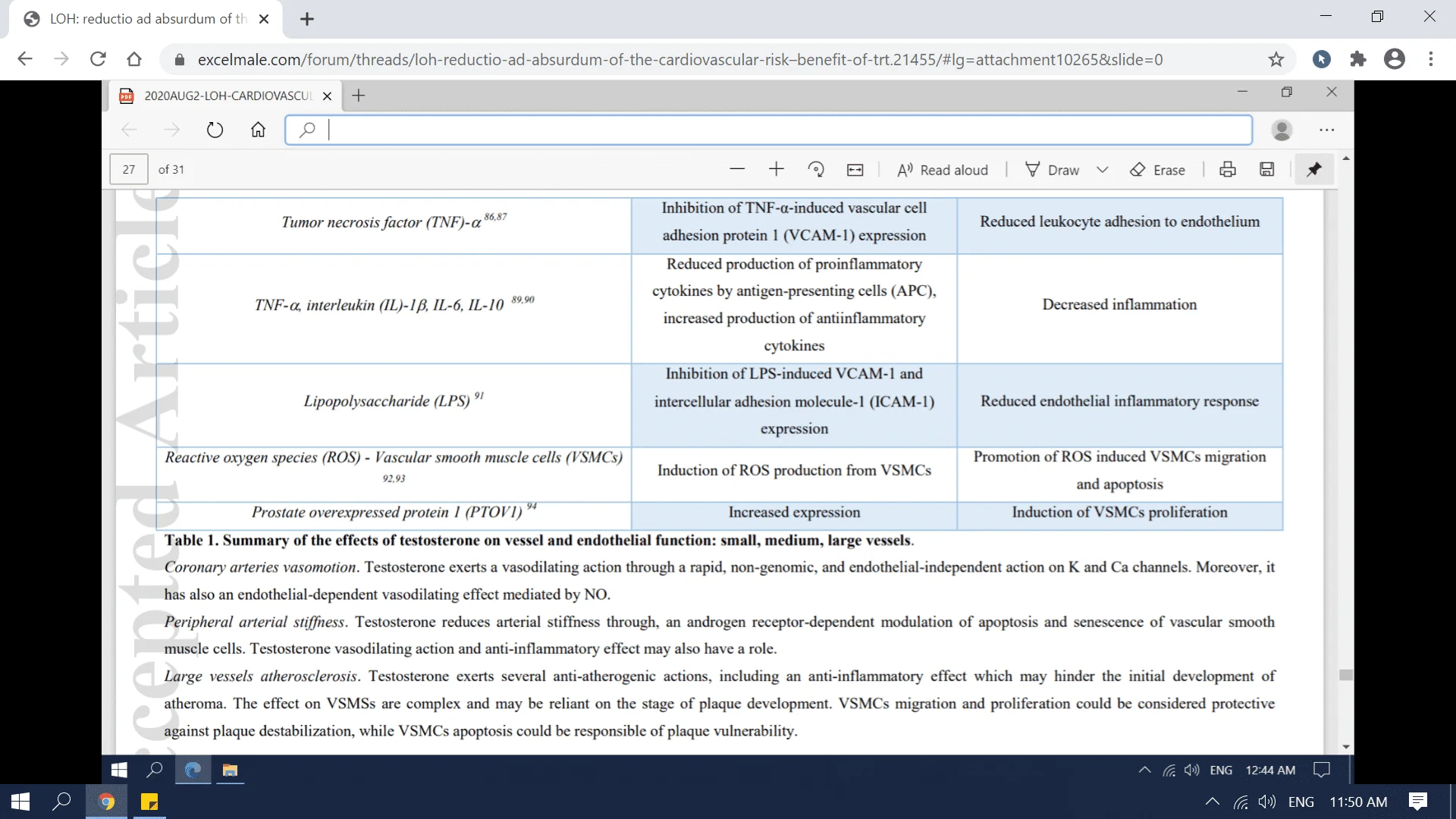Viewport: 1456px width, 819px height.
Task: Select the 2020AUG2-LOH-CARDIOVASCUL PDF tab
Action: click(225, 96)
